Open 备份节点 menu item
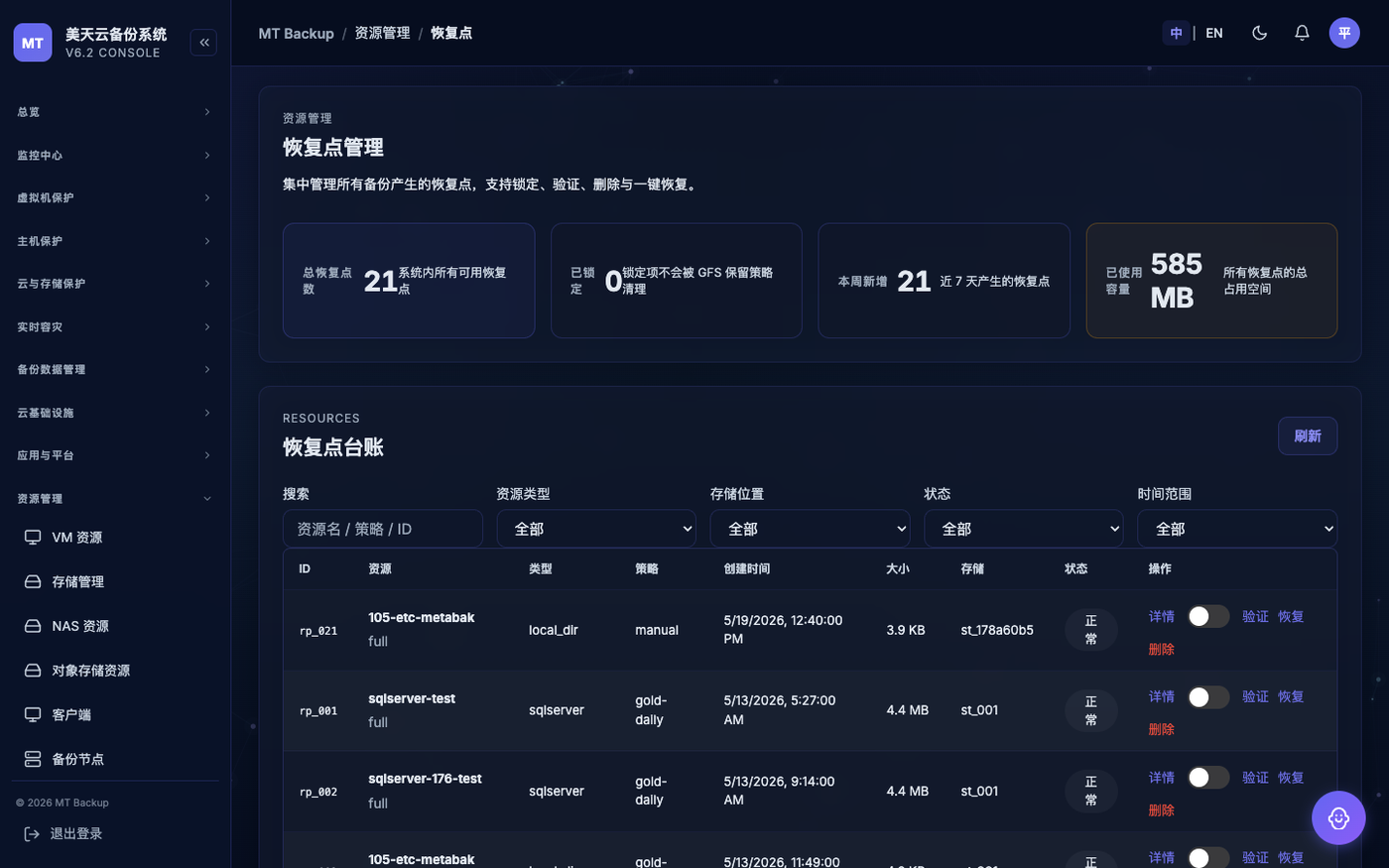The image size is (1389, 868). [x=115, y=759]
